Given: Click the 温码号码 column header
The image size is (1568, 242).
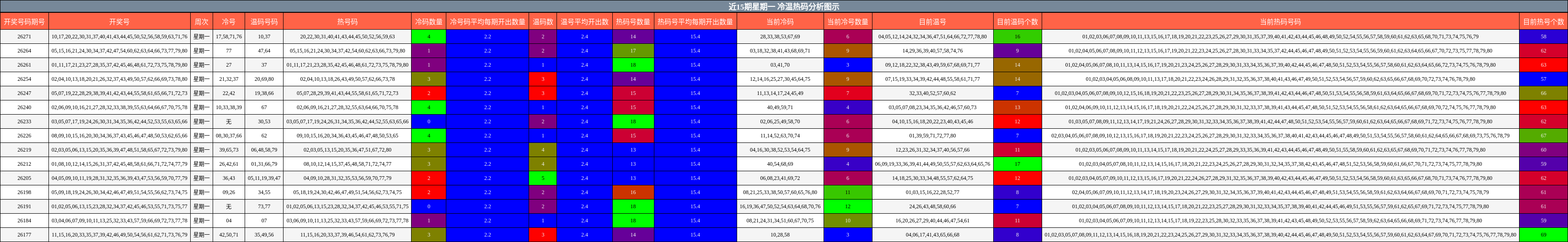Looking at the screenshot, I should (264, 22).
